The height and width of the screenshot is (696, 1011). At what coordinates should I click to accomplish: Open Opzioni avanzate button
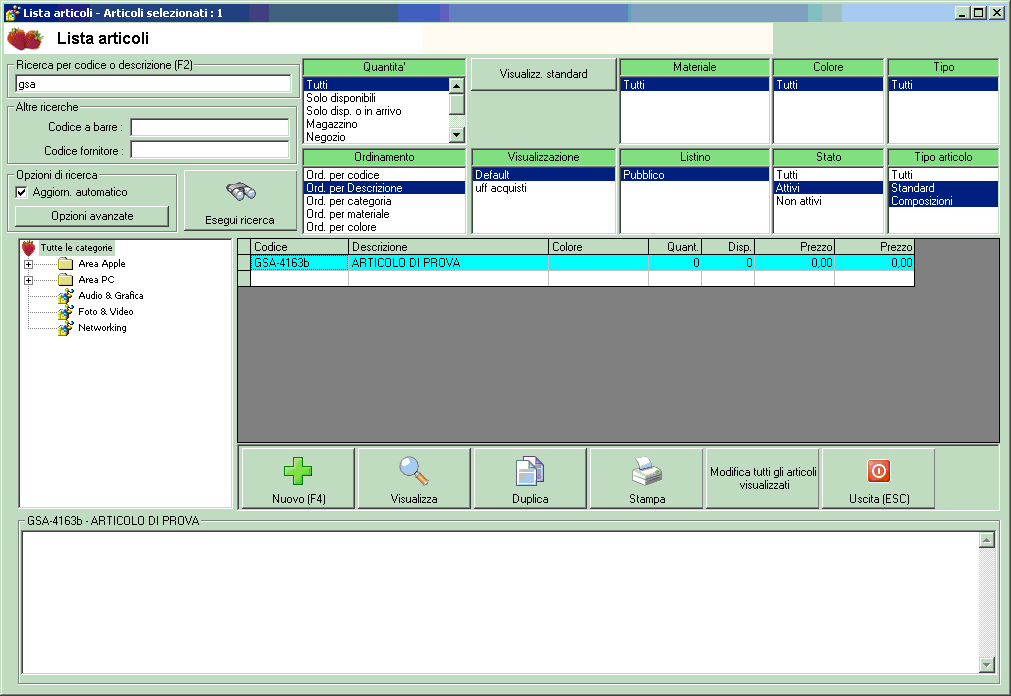click(92, 216)
